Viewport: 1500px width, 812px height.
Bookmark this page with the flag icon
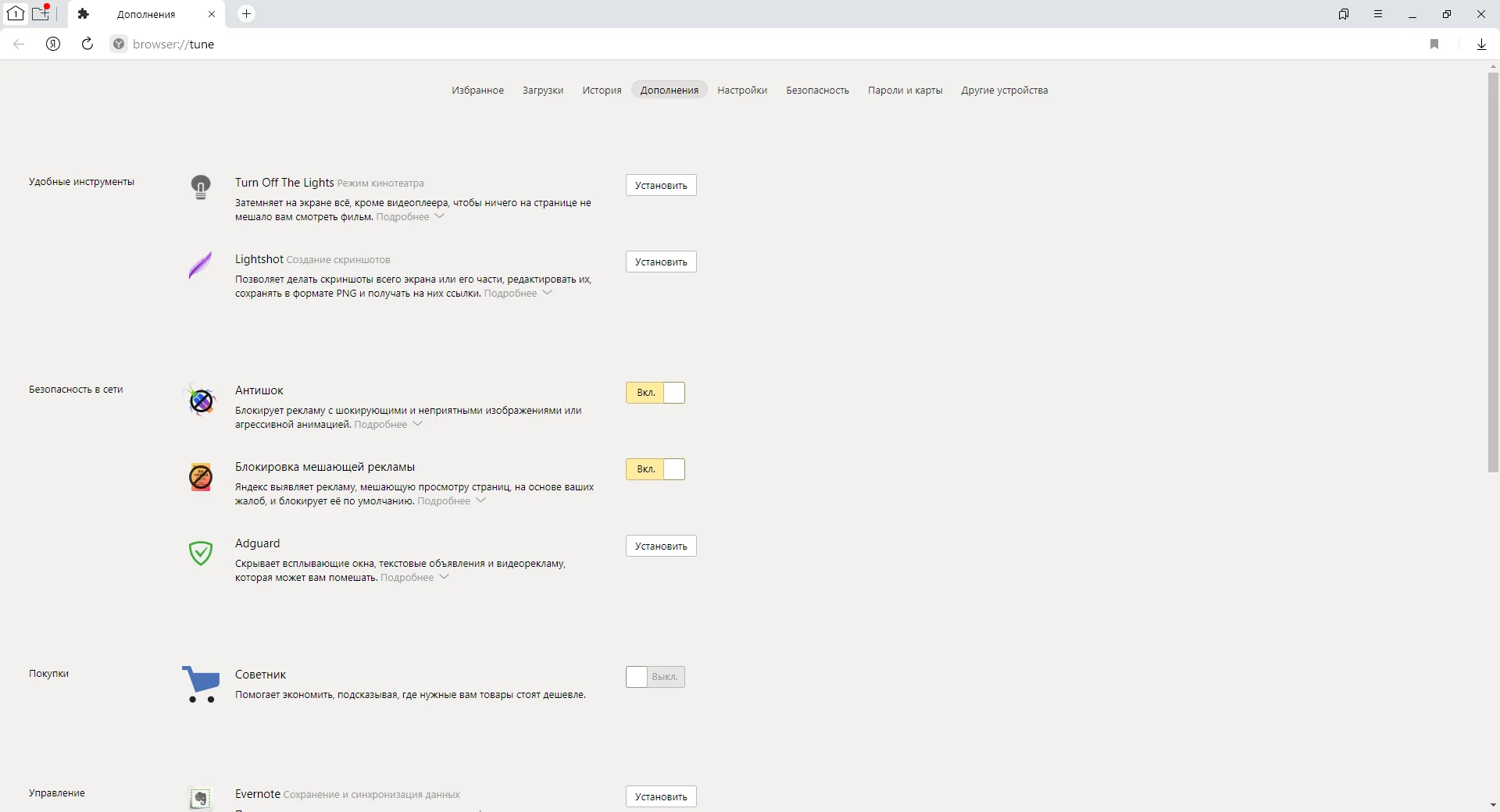coord(1434,44)
